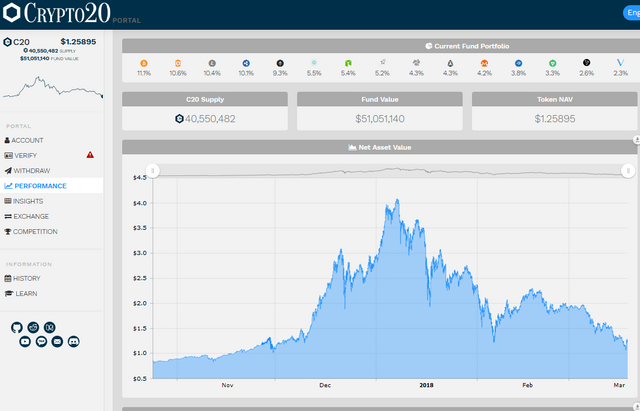Viewport: 640px width, 411px height.
Task: Open the Learn page link
Action: pyautogui.click(x=20, y=293)
